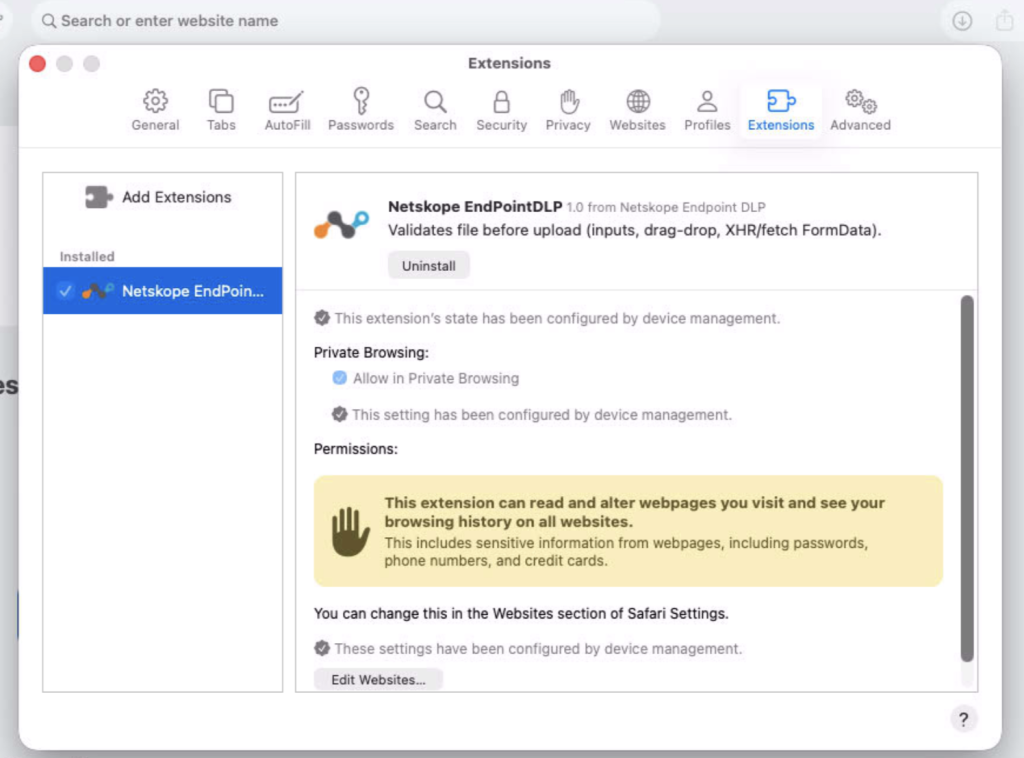Click the "Netskope EndPointDLP" title text

pyautogui.click(x=475, y=206)
